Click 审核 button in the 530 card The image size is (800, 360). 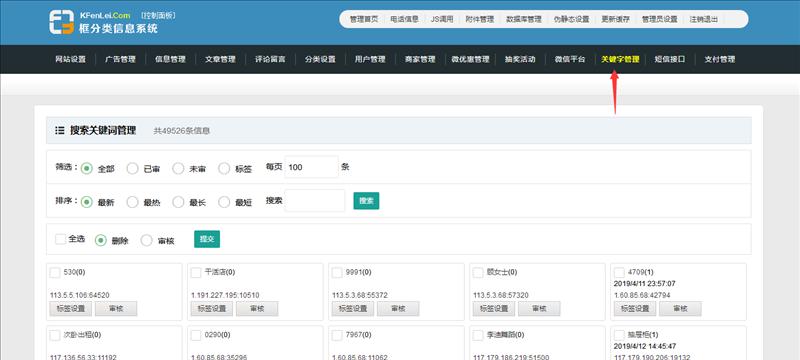click(x=116, y=308)
